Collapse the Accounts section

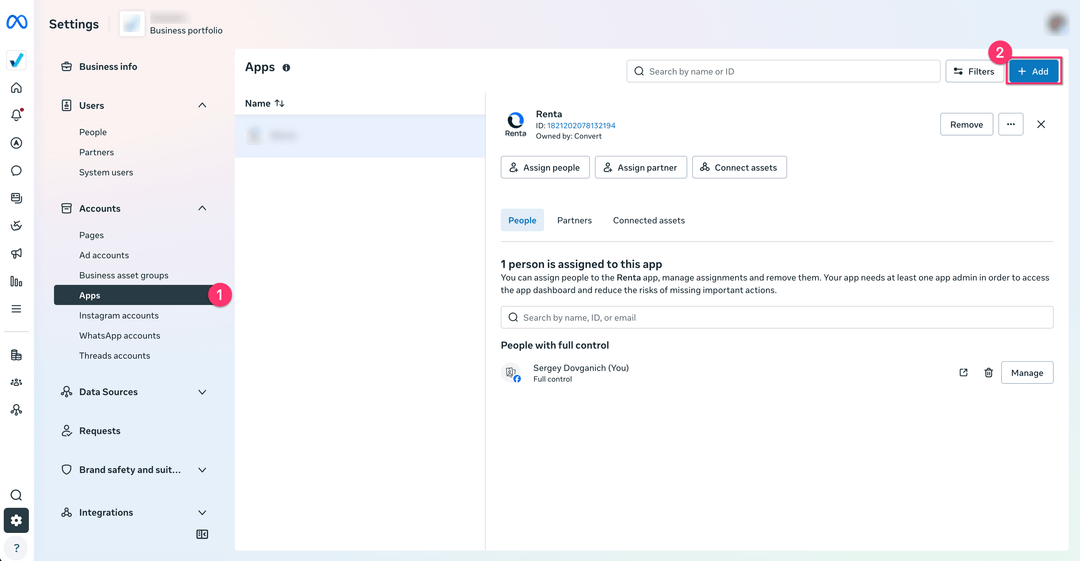click(x=202, y=208)
